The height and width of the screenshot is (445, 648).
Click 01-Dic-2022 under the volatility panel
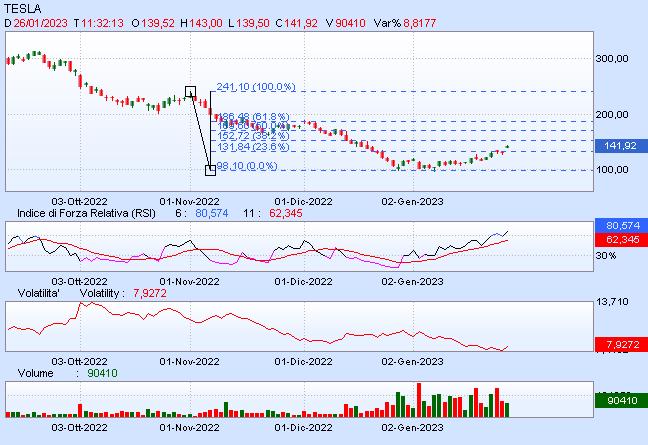(x=303, y=362)
